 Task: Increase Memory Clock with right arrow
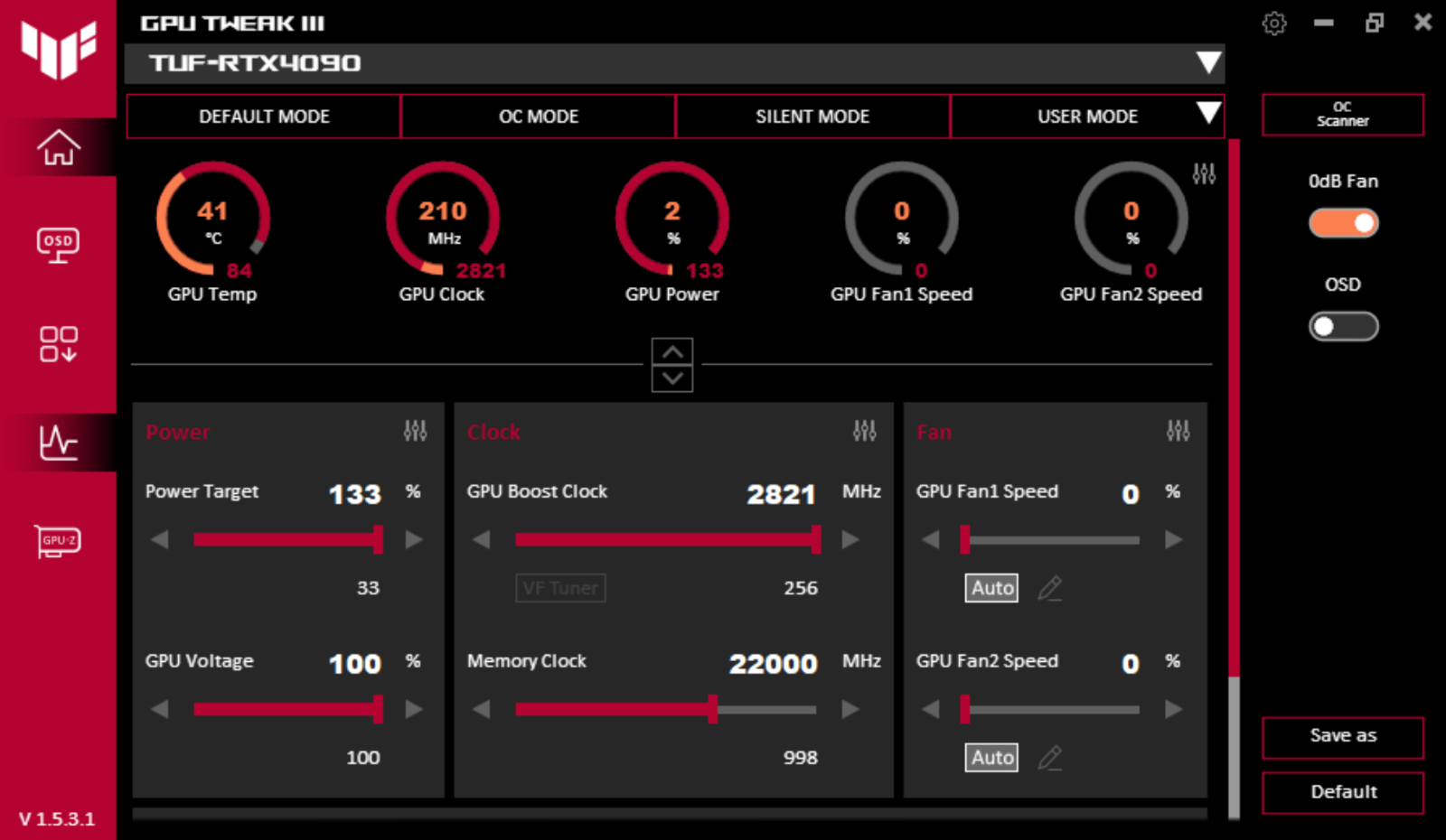point(850,709)
